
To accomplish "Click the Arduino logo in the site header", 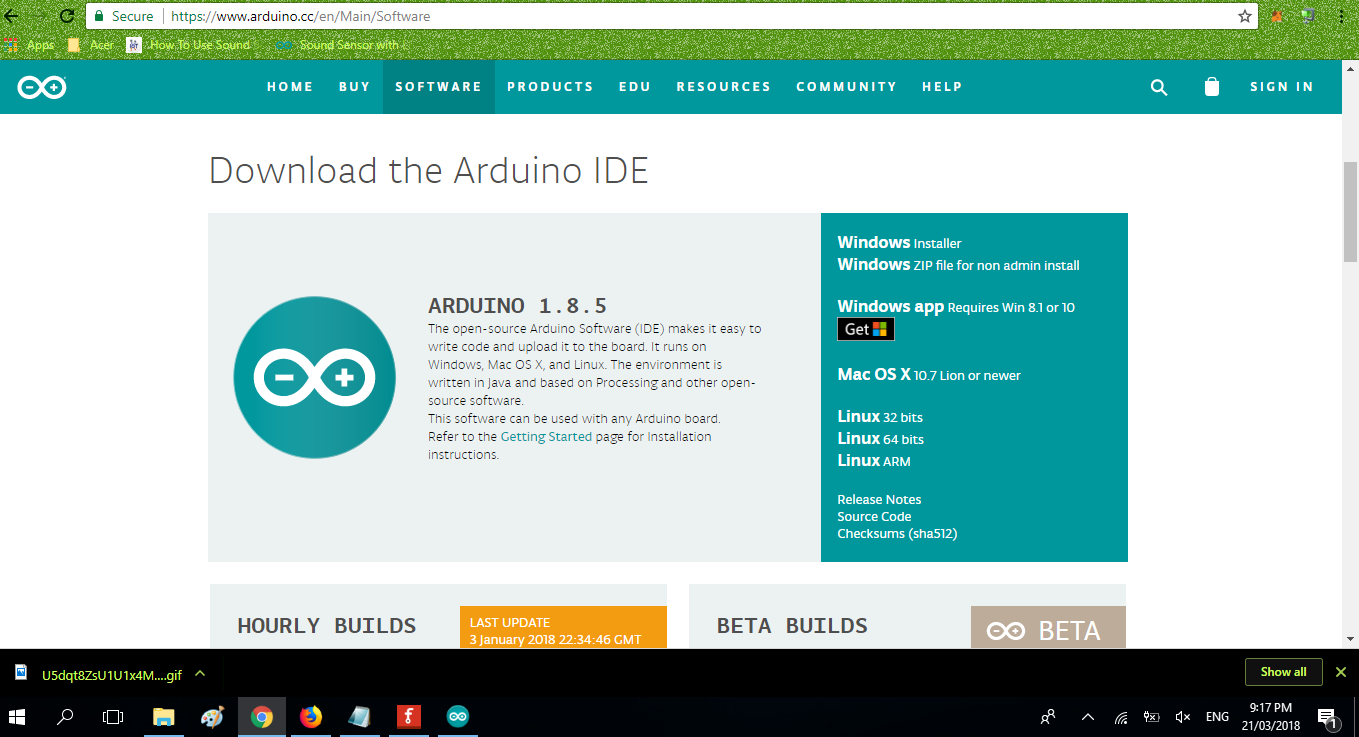I will [x=41, y=87].
